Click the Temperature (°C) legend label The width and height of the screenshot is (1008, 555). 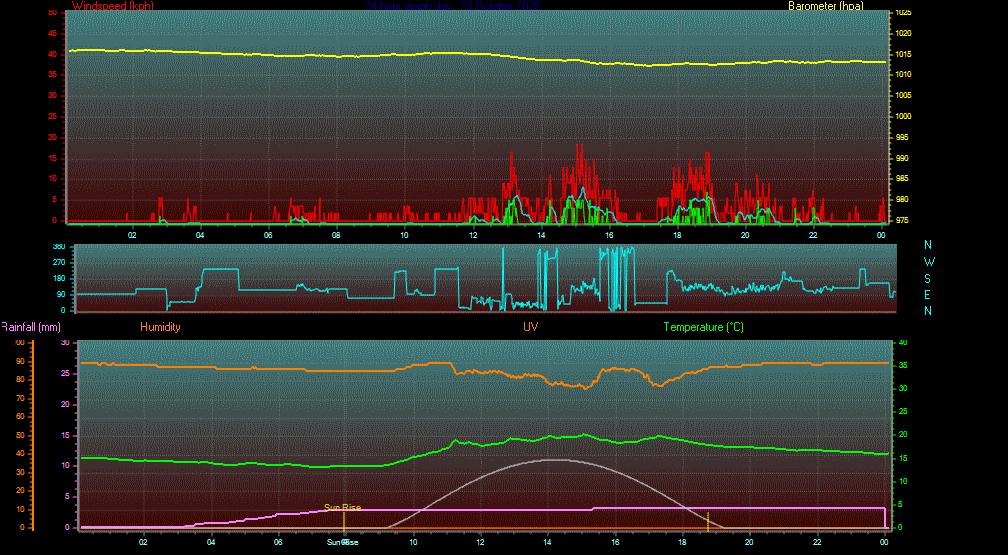tap(703, 327)
